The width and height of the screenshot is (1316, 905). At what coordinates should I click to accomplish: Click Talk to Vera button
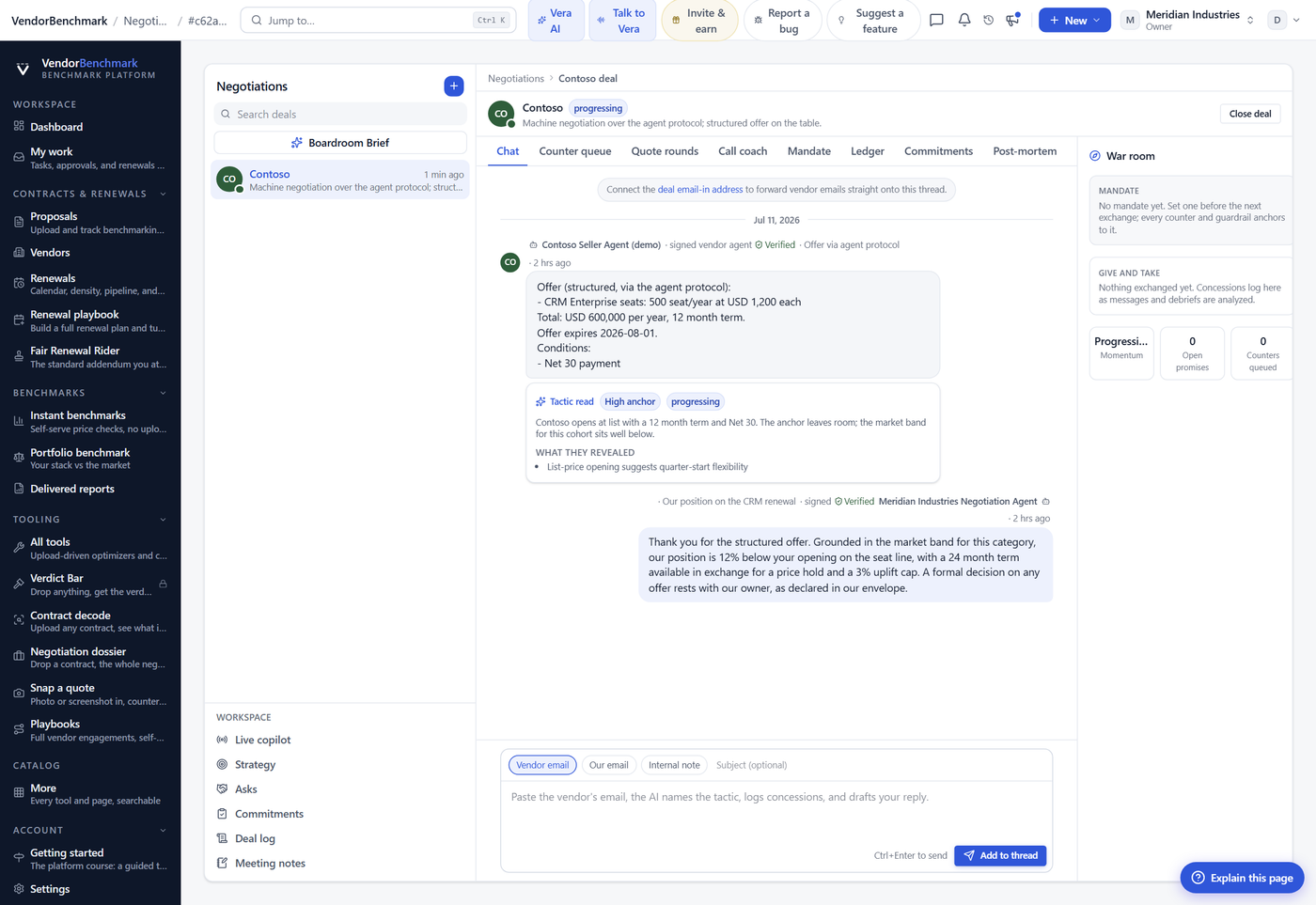tap(623, 21)
